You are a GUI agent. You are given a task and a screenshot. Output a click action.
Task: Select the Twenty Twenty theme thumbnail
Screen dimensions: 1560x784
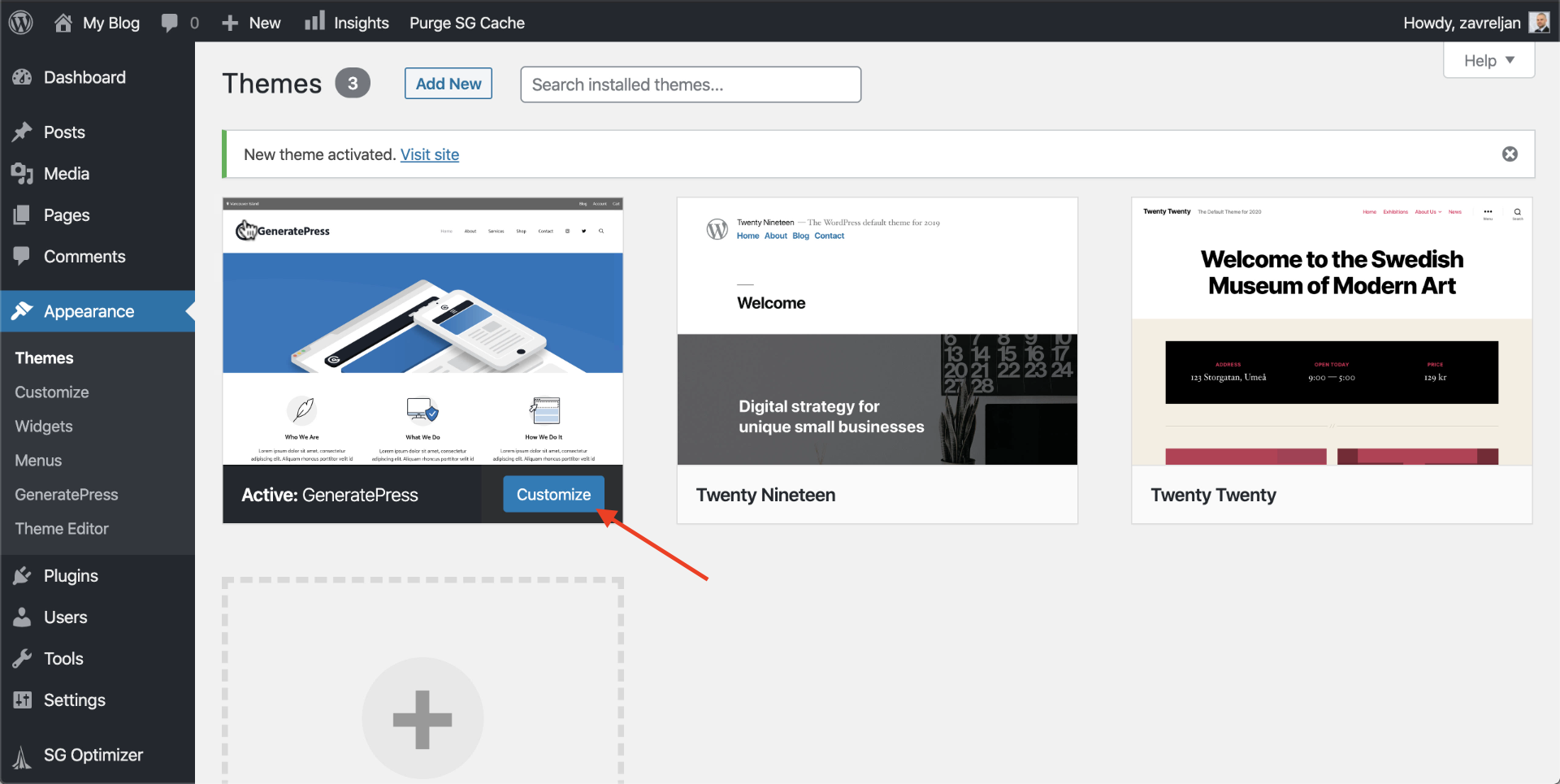pos(1332,331)
